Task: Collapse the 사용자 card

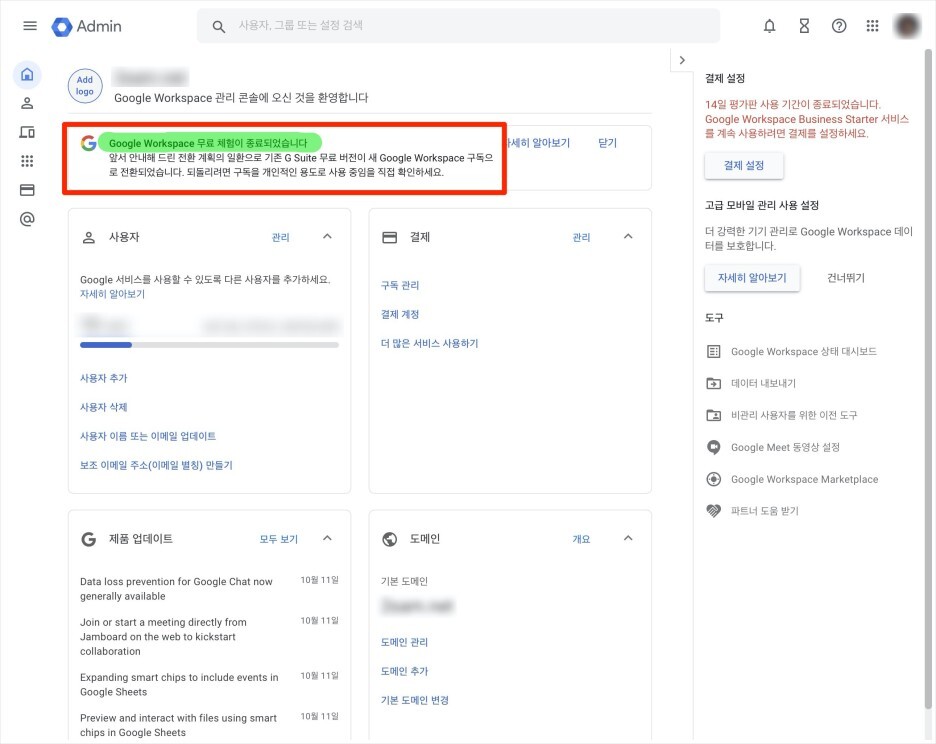Action: 327,236
